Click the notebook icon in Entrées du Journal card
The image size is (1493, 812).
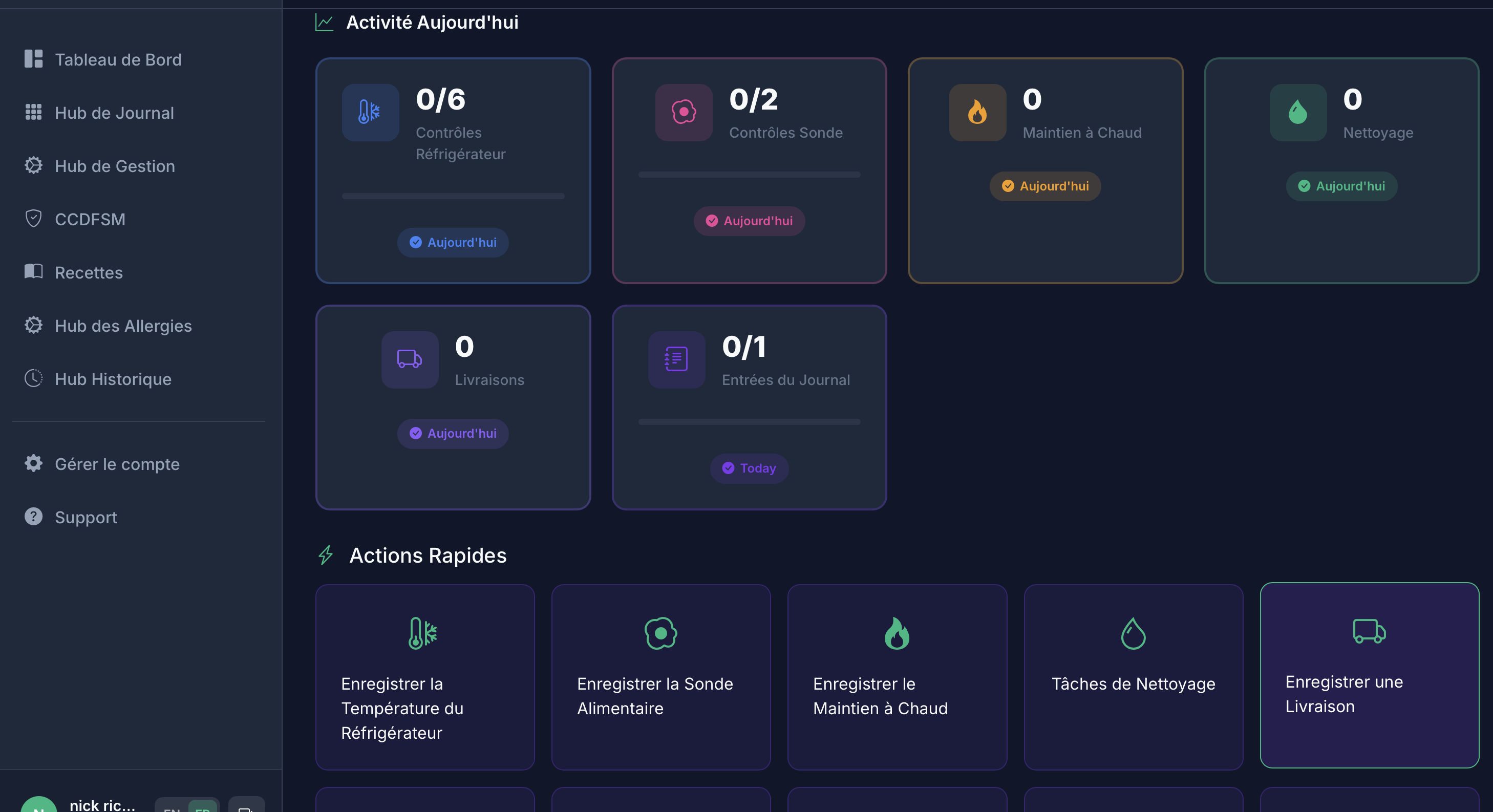pyautogui.click(x=676, y=359)
